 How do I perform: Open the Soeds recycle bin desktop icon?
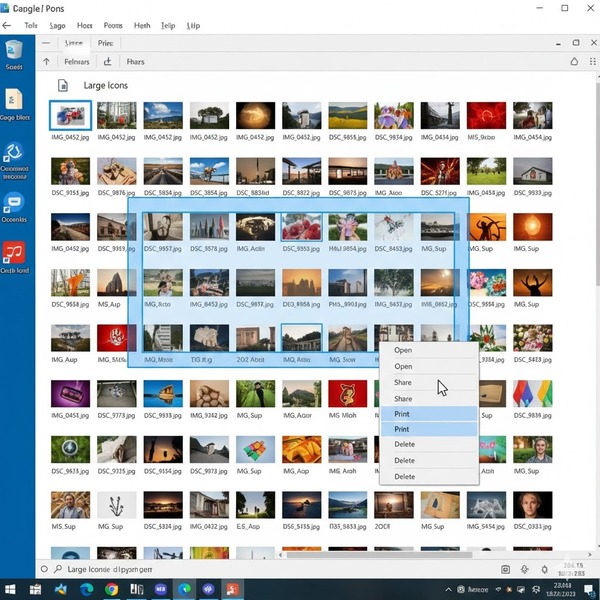[14, 55]
